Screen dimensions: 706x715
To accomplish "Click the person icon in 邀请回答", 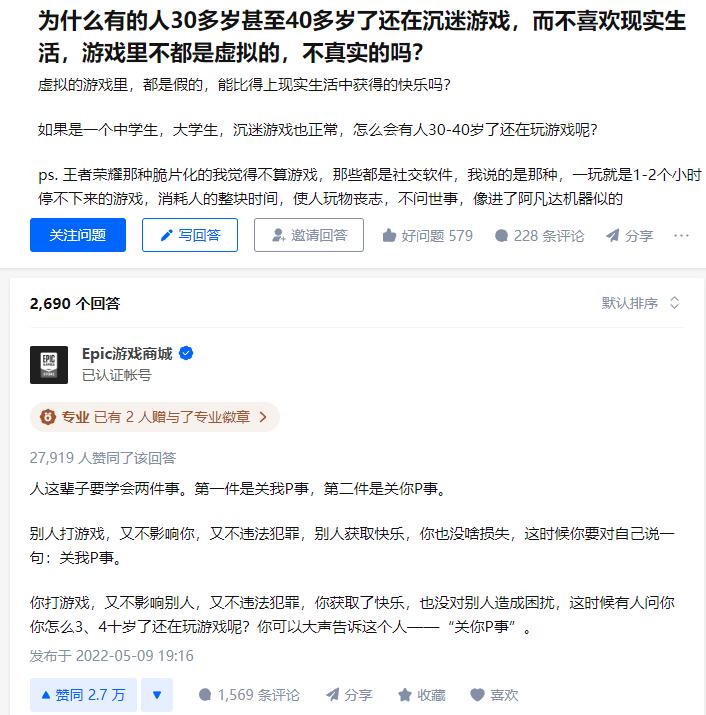I will click(x=278, y=235).
